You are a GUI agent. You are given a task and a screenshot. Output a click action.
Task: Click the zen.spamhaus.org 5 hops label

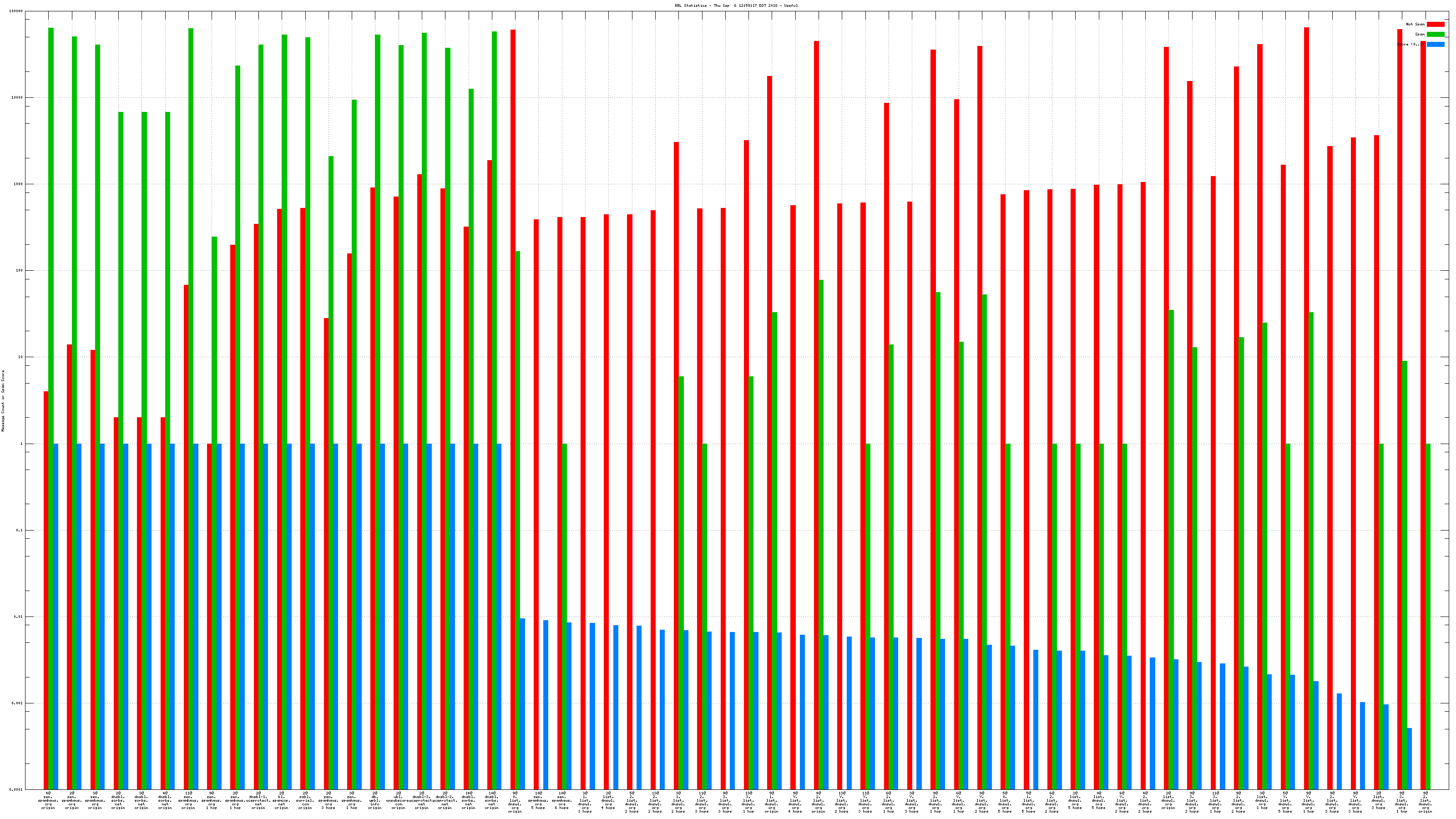(538, 800)
